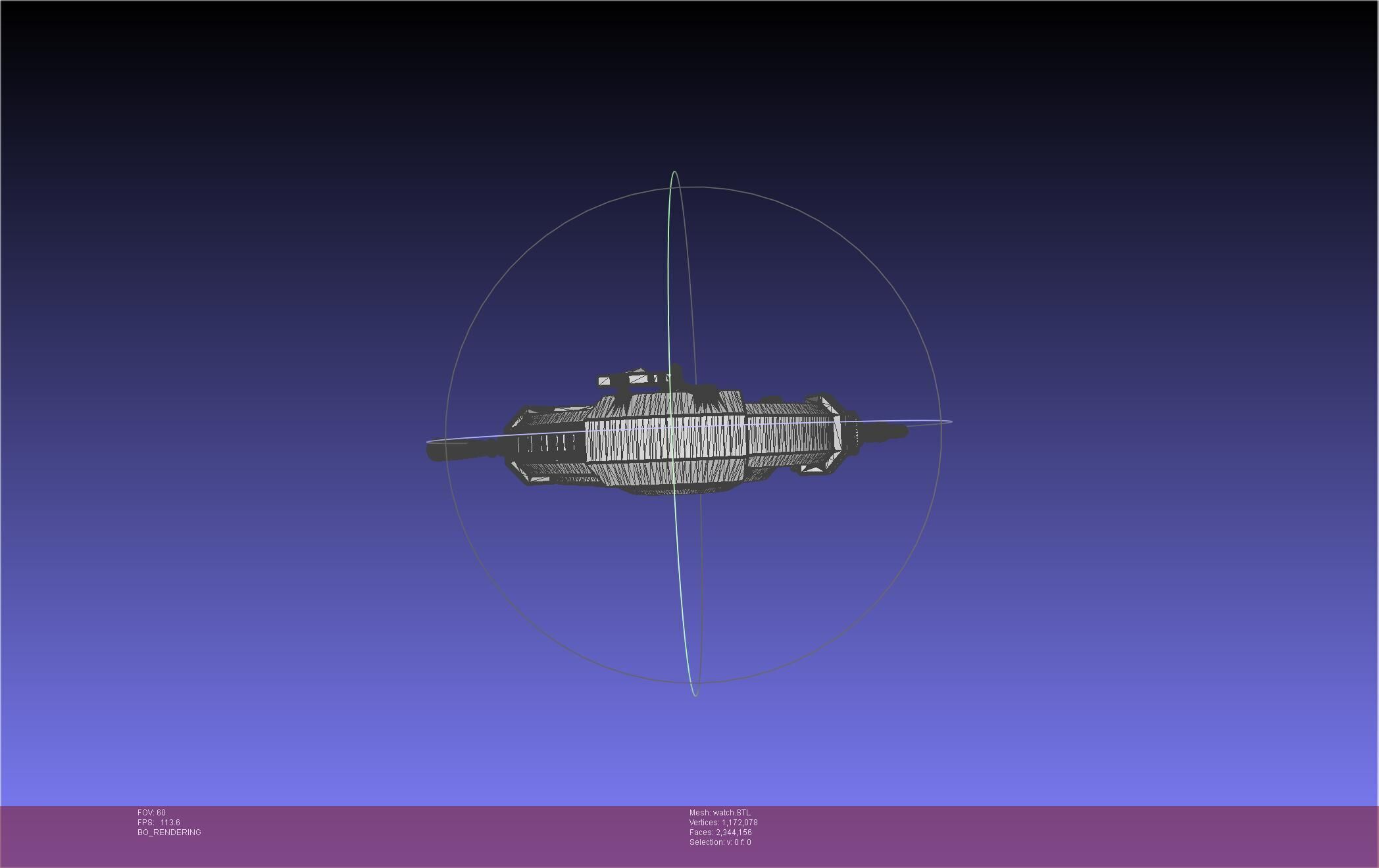This screenshot has height=868, width=1379.
Task: Click empty dark background above the trackball
Action: click(691, 85)
